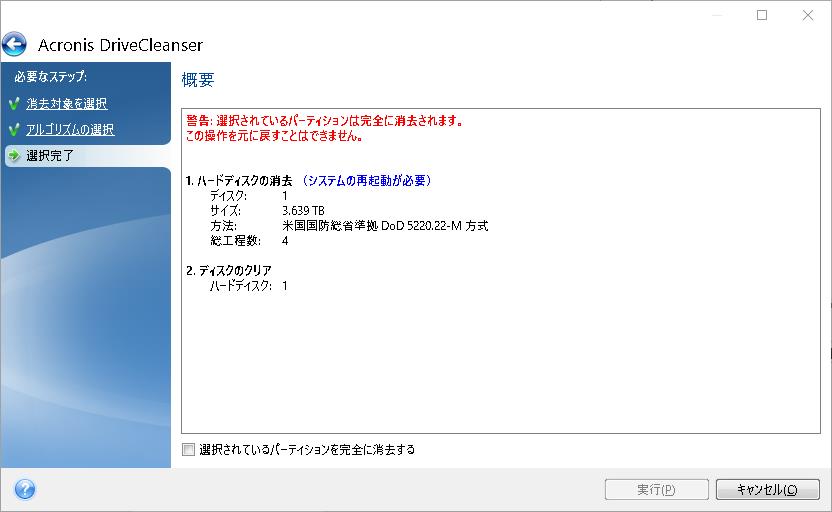Go to the 消去対象を選択 step link
The width and height of the screenshot is (832, 512).
coord(67,103)
